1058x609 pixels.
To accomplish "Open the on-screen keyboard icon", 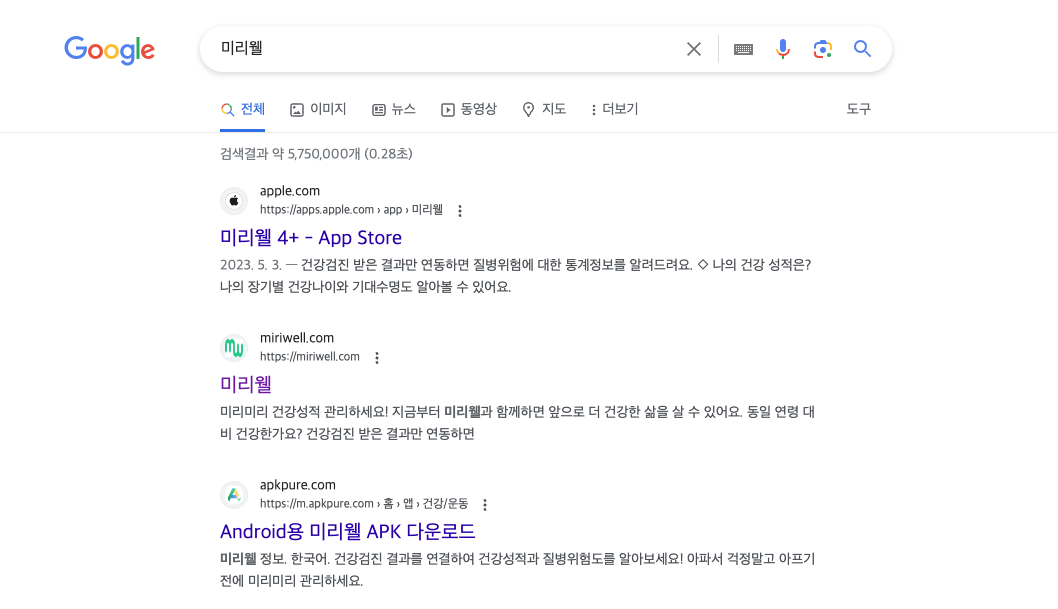I will point(743,49).
